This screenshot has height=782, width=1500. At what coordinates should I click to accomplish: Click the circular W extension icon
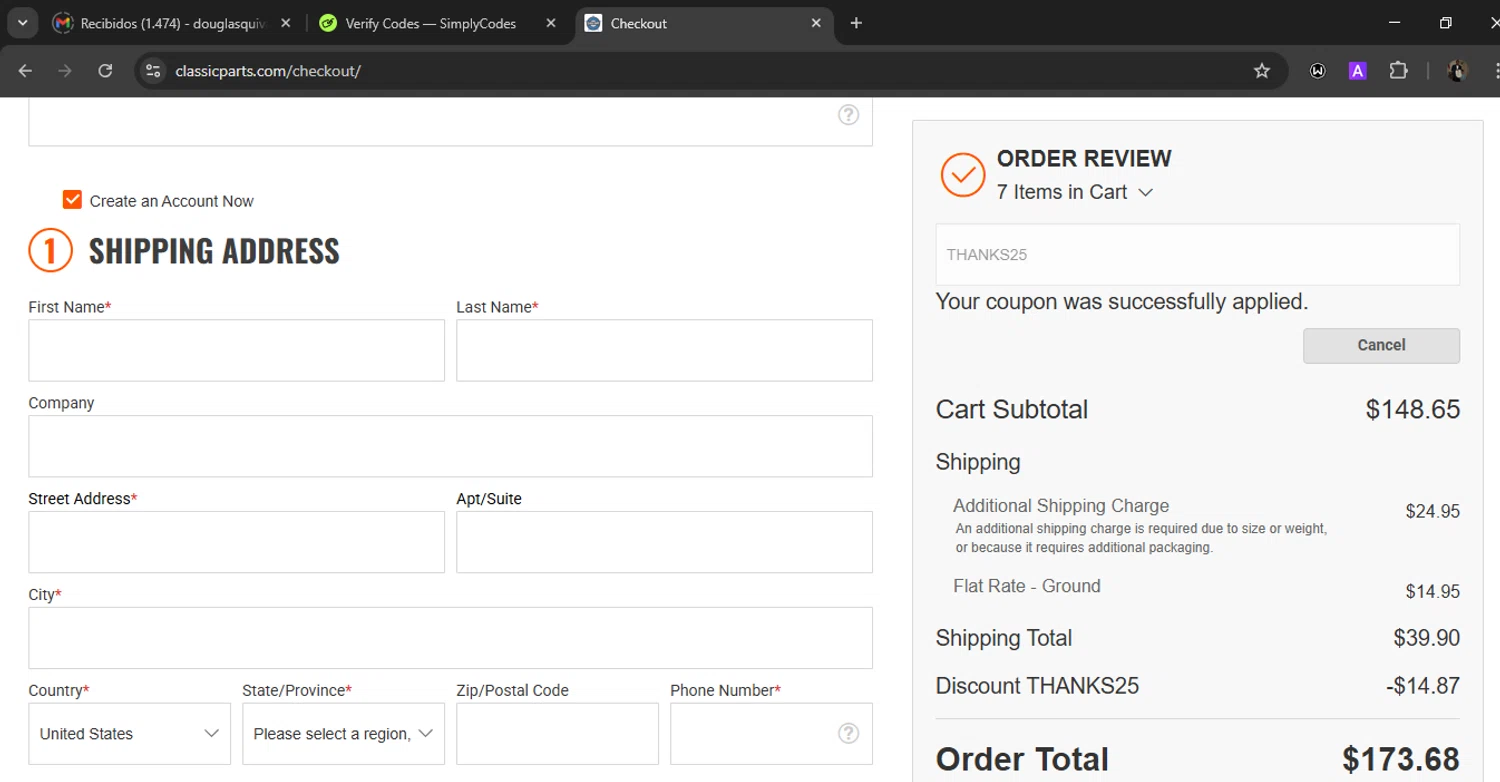[1318, 71]
